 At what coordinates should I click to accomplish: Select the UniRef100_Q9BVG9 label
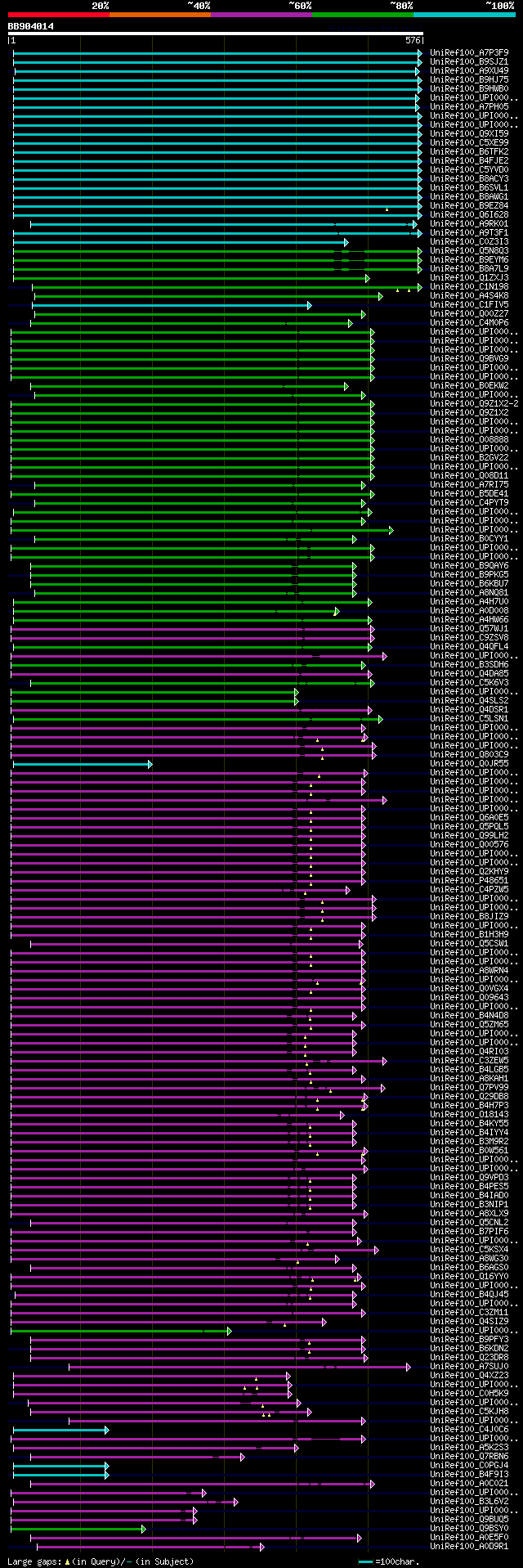pyautogui.click(x=469, y=358)
